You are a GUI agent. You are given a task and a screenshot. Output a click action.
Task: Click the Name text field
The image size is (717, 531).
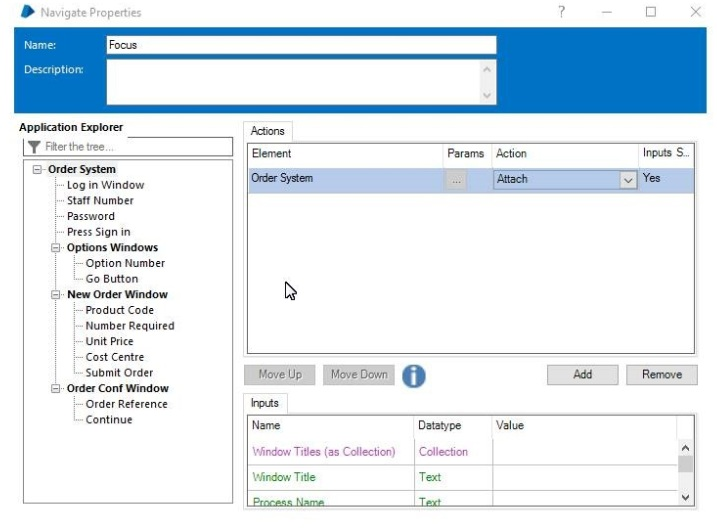(x=300, y=45)
